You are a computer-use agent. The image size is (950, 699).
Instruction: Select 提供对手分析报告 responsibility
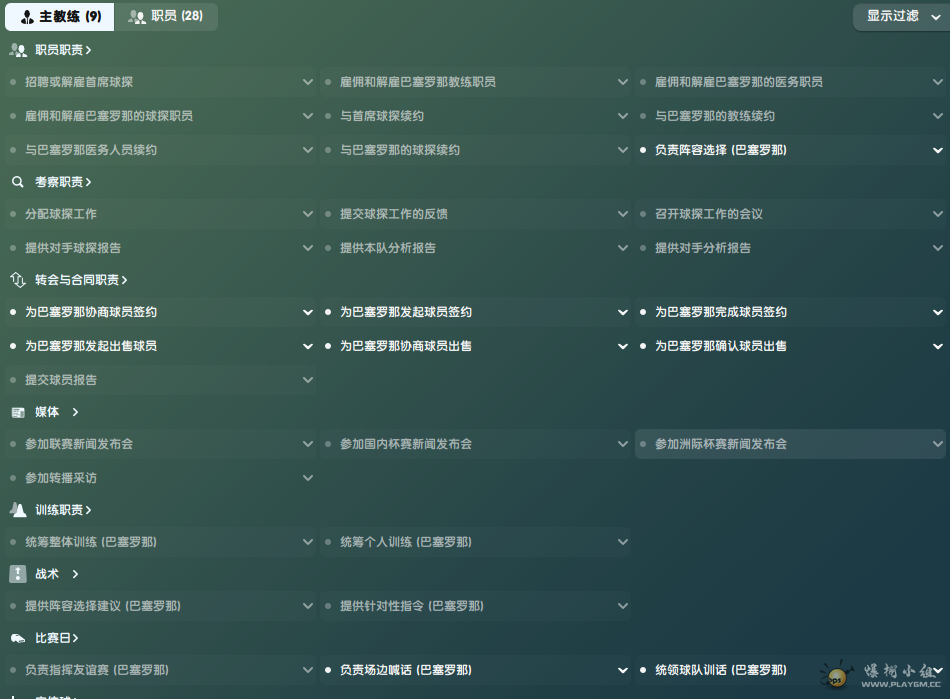click(x=791, y=248)
